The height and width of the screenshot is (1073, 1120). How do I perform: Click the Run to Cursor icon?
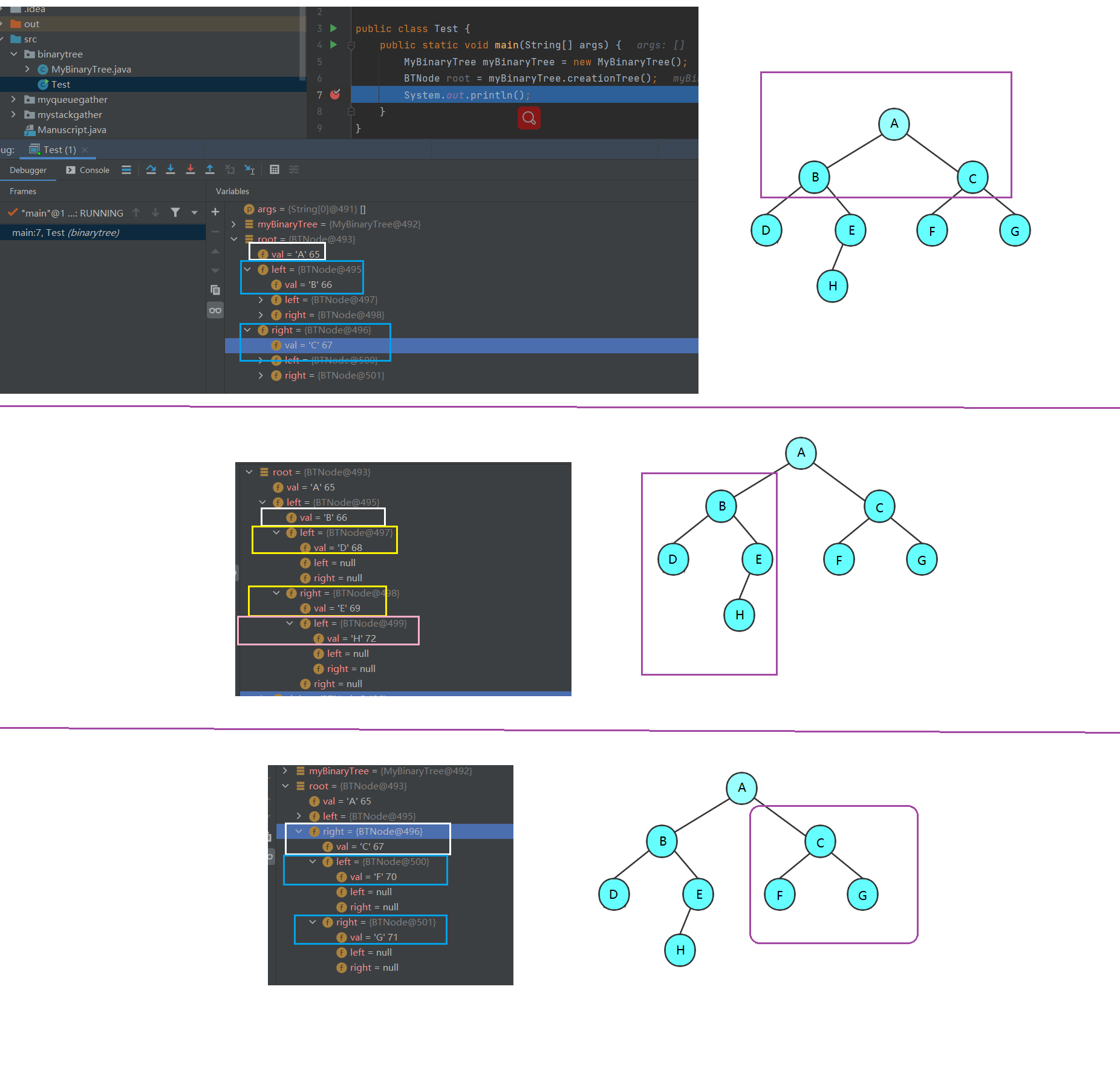(250, 170)
